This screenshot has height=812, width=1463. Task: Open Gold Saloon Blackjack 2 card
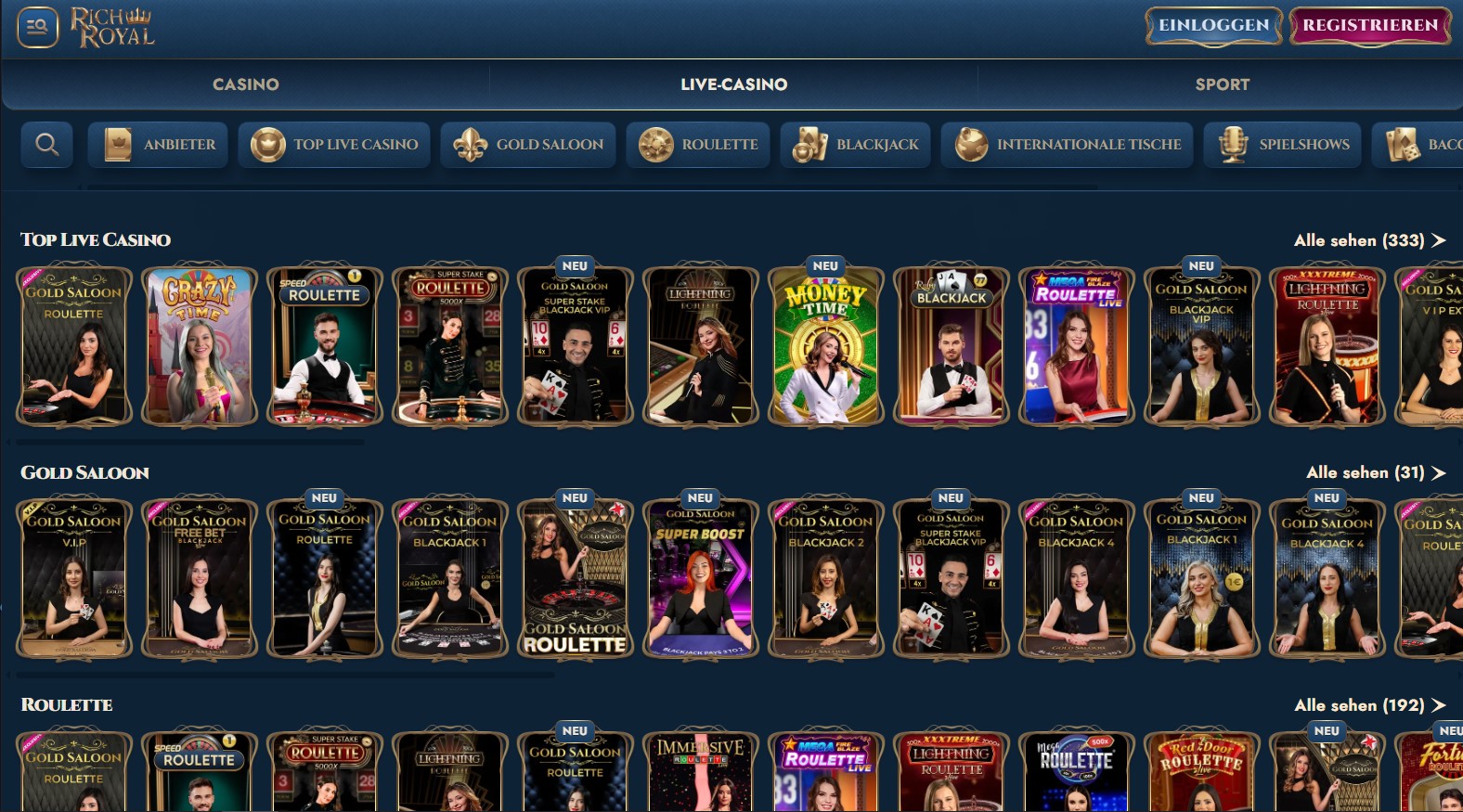(x=826, y=578)
